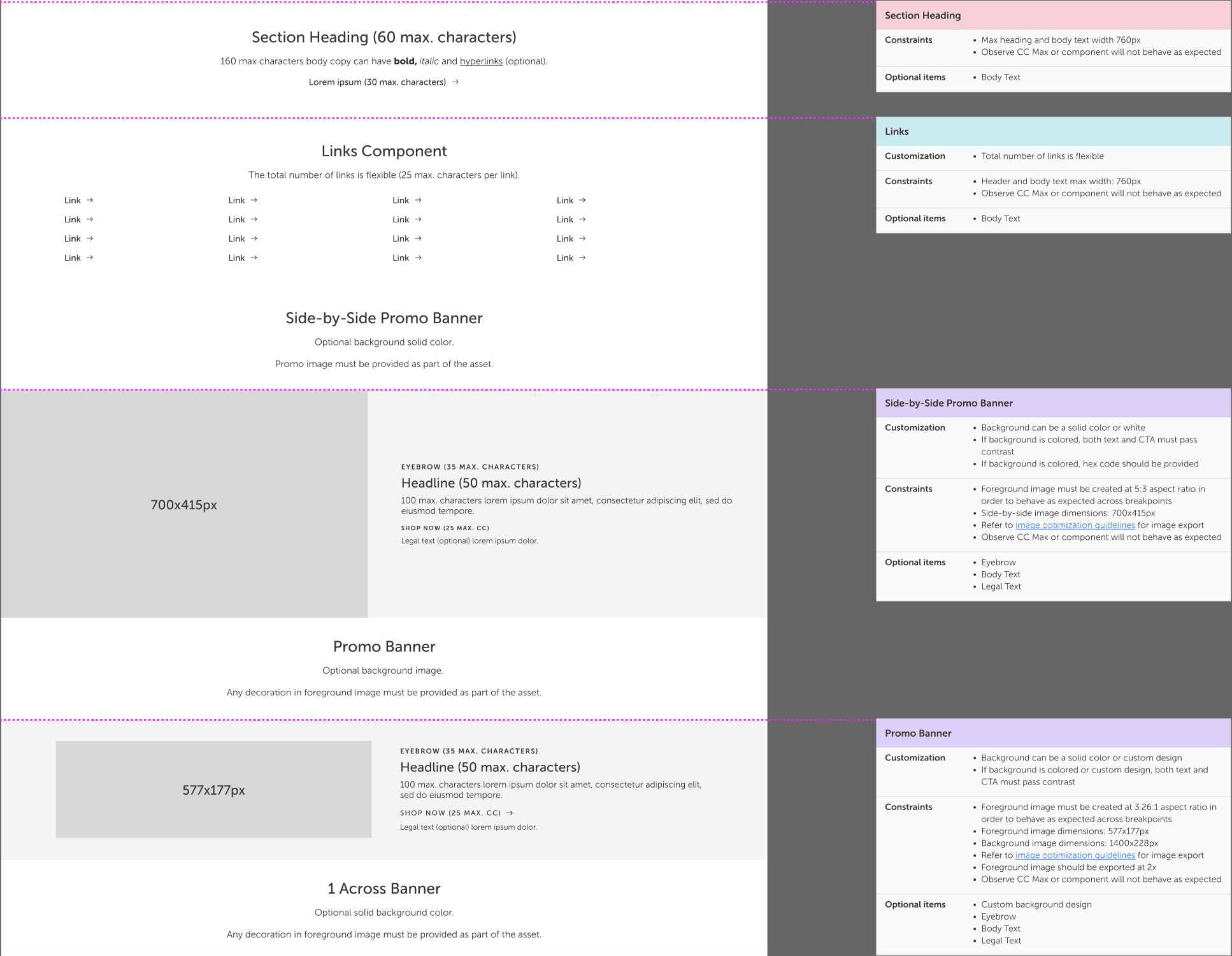Click the Lorem ipsum (30 max. characters) link
Viewport: 1232px width, 956px height.
[x=377, y=82]
